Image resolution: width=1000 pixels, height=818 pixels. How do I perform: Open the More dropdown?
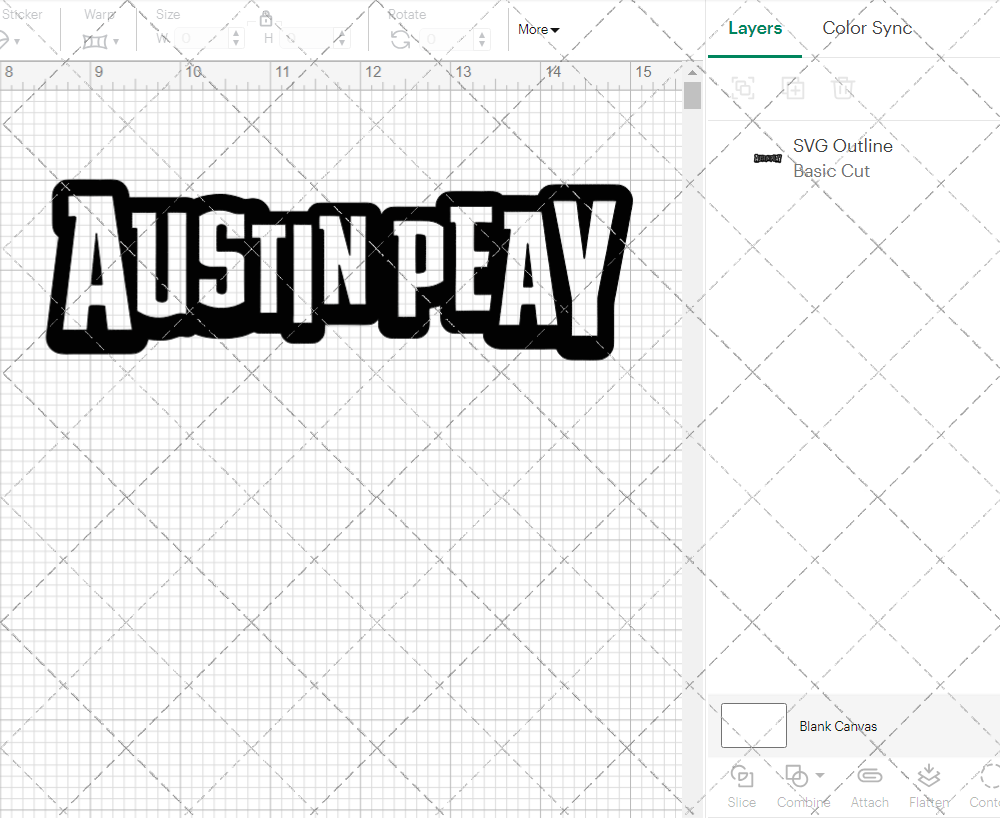537,30
